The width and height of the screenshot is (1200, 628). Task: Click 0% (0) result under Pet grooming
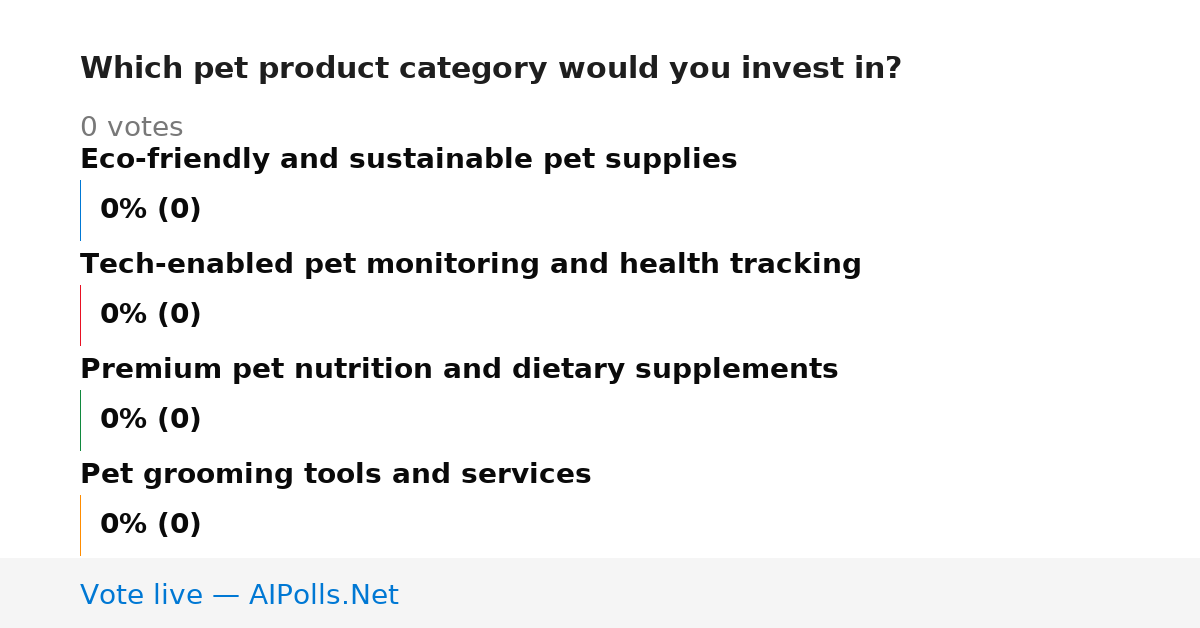click(150, 525)
